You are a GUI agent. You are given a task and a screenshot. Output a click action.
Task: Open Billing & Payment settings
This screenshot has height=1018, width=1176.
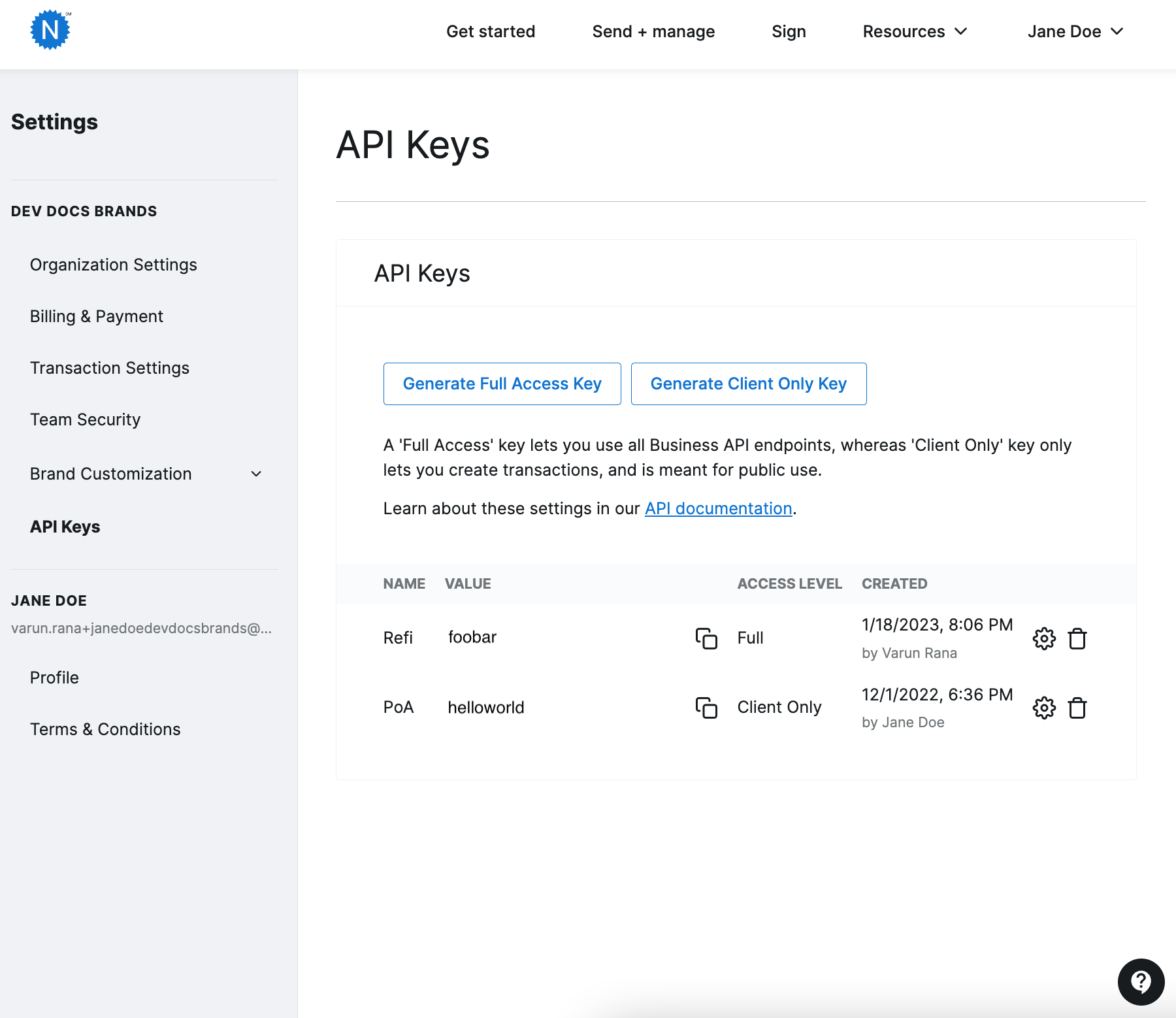click(x=97, y=316)
